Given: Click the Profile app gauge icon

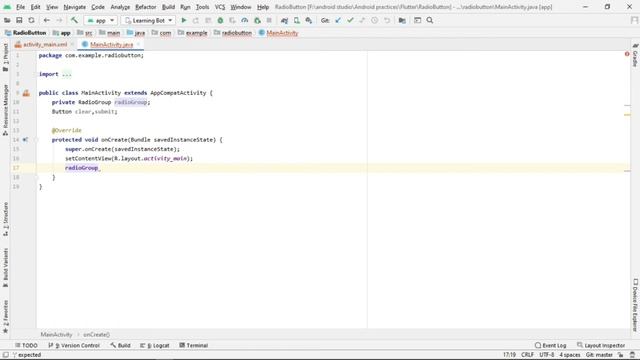Looking at the screenshot, I should [244, 20].
